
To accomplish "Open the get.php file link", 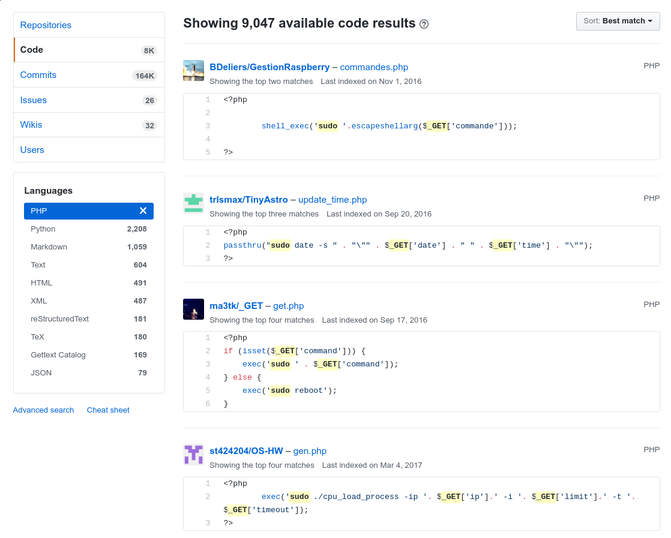I will coord(288,306).
